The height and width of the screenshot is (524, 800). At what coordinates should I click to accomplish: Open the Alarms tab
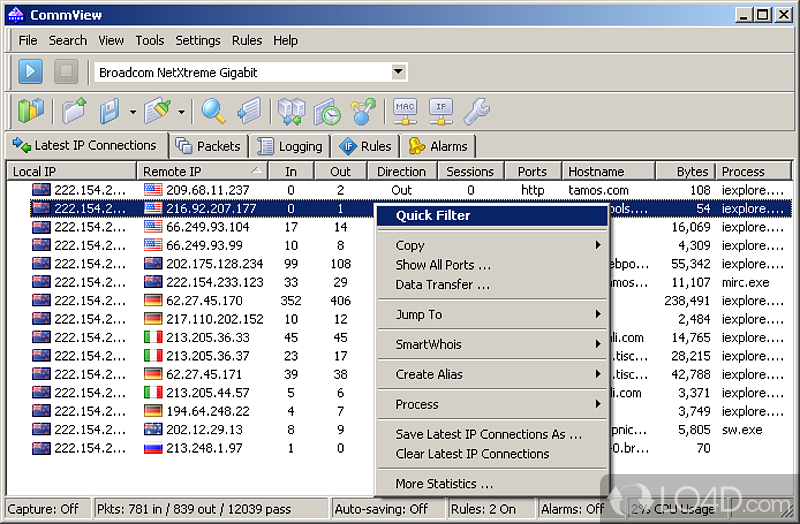[438, 146]
